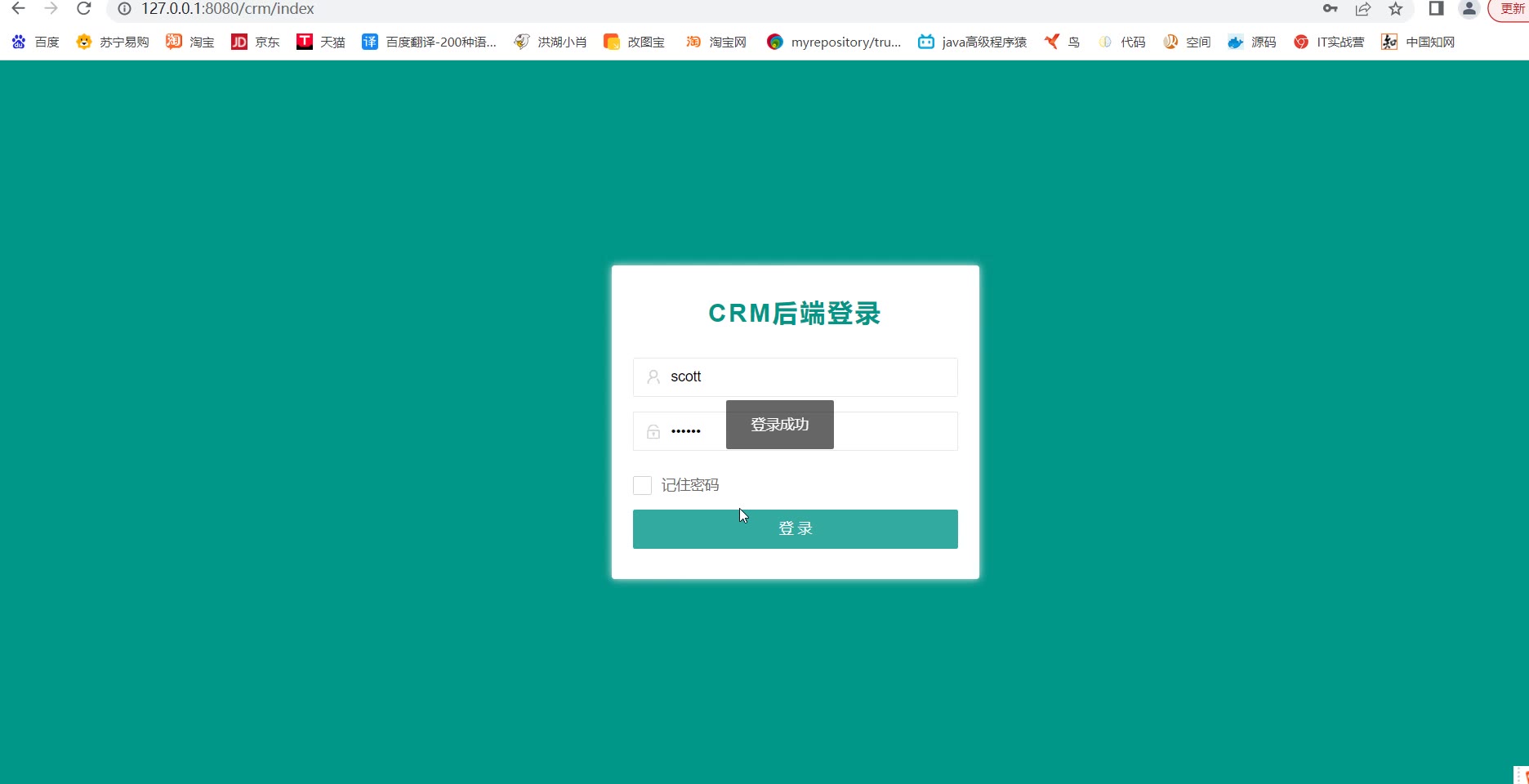Click the user icon in username field
The image size is (1529, 784).
click(x=653, y=377)
